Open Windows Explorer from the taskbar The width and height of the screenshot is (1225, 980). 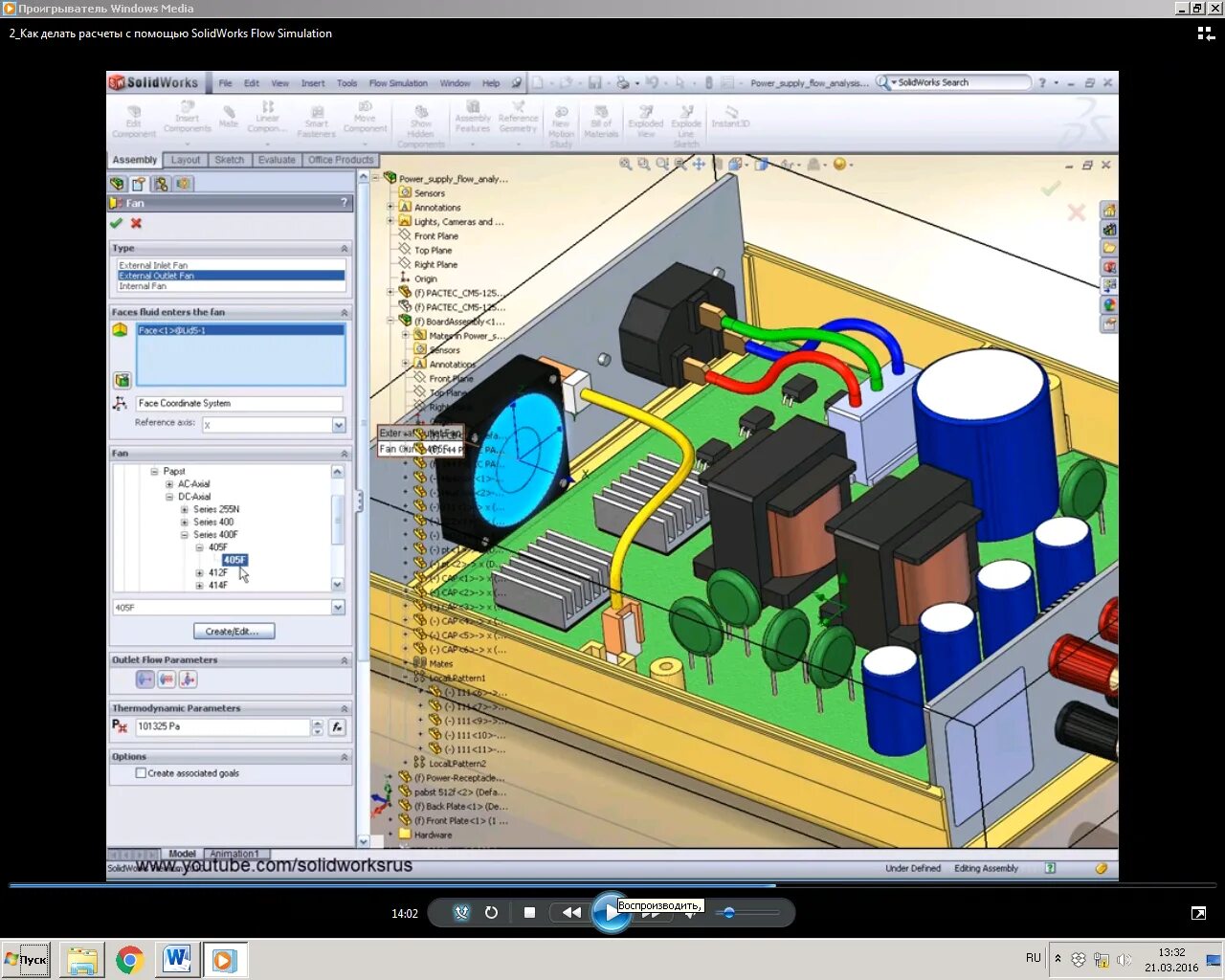82,959
